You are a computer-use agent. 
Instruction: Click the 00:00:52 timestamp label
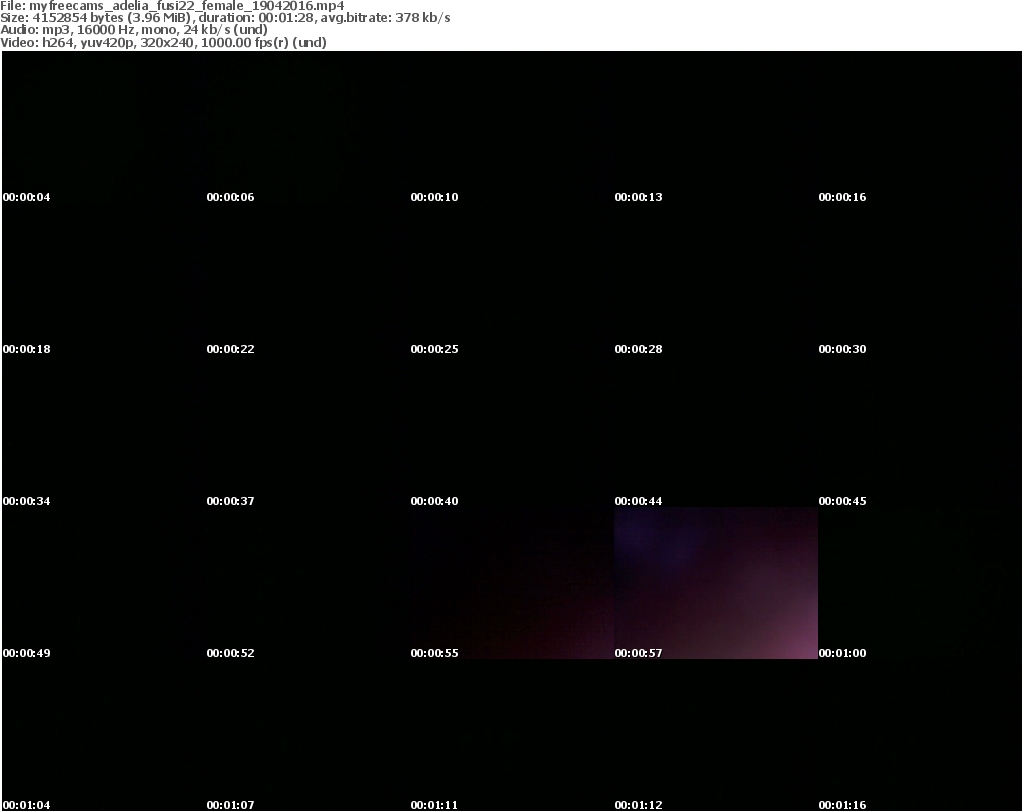231,654
